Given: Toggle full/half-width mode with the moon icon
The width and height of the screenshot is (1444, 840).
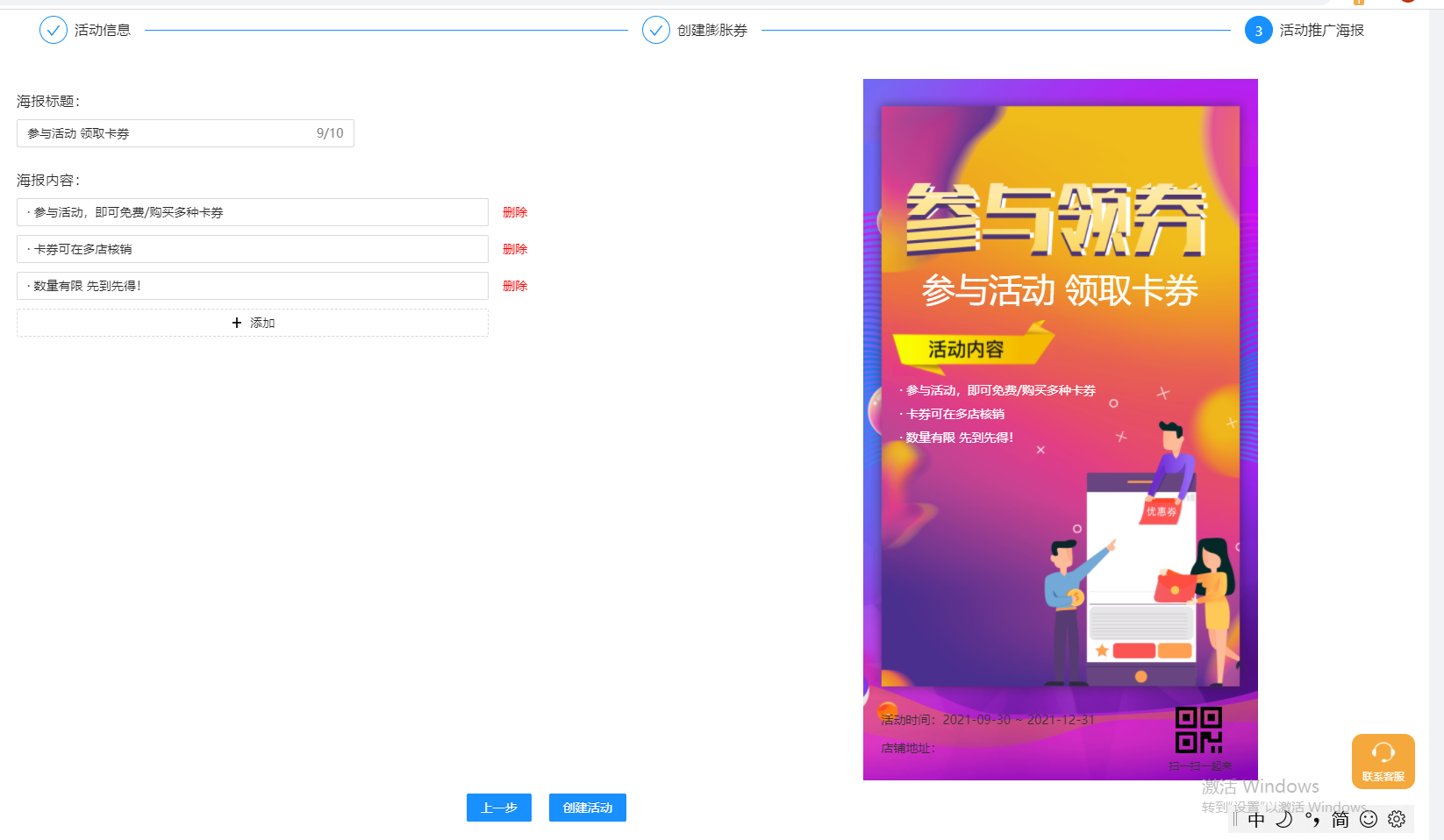Looking at the screenshot, I should pos(1283,820).
